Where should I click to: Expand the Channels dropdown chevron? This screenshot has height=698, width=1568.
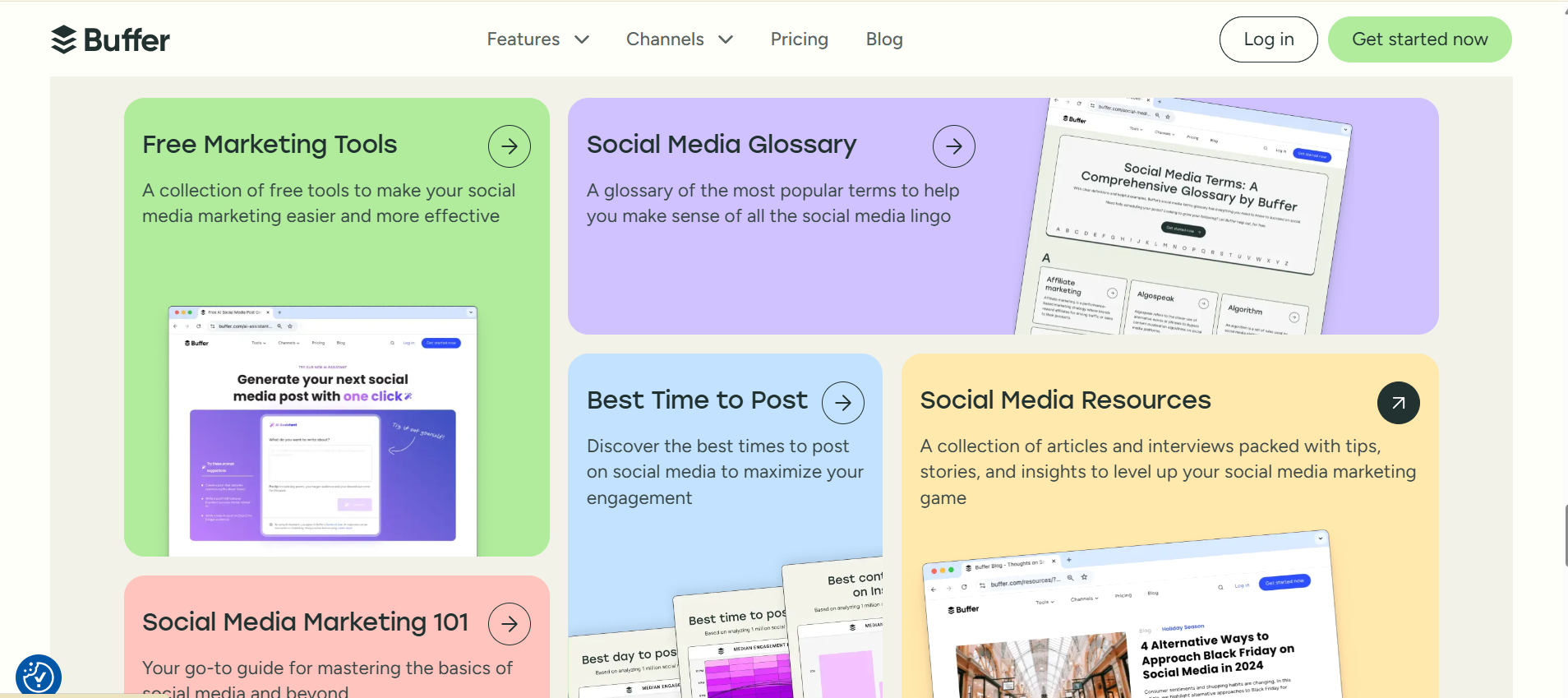point(726,39)
